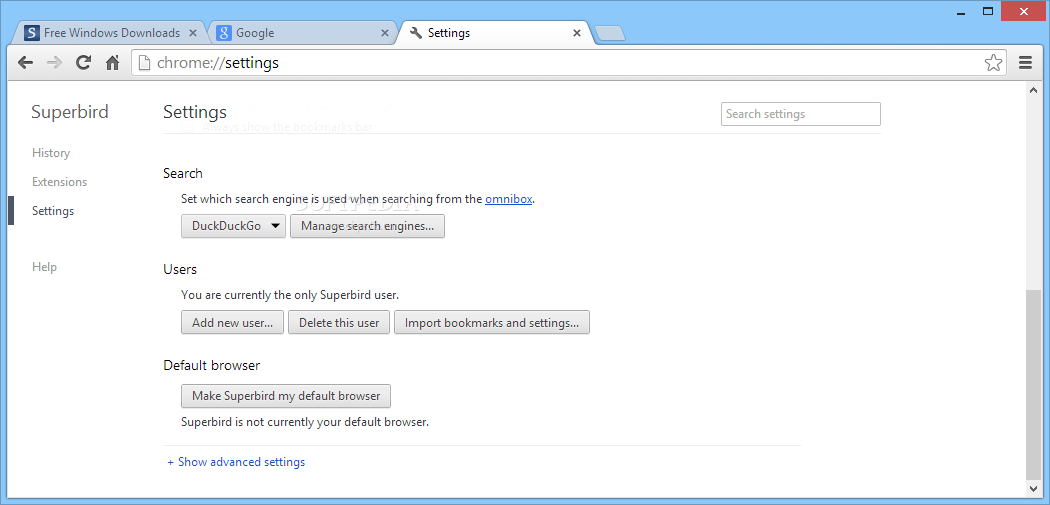Open the DuckDuckGo search engine dropdown

pos(234,226)
